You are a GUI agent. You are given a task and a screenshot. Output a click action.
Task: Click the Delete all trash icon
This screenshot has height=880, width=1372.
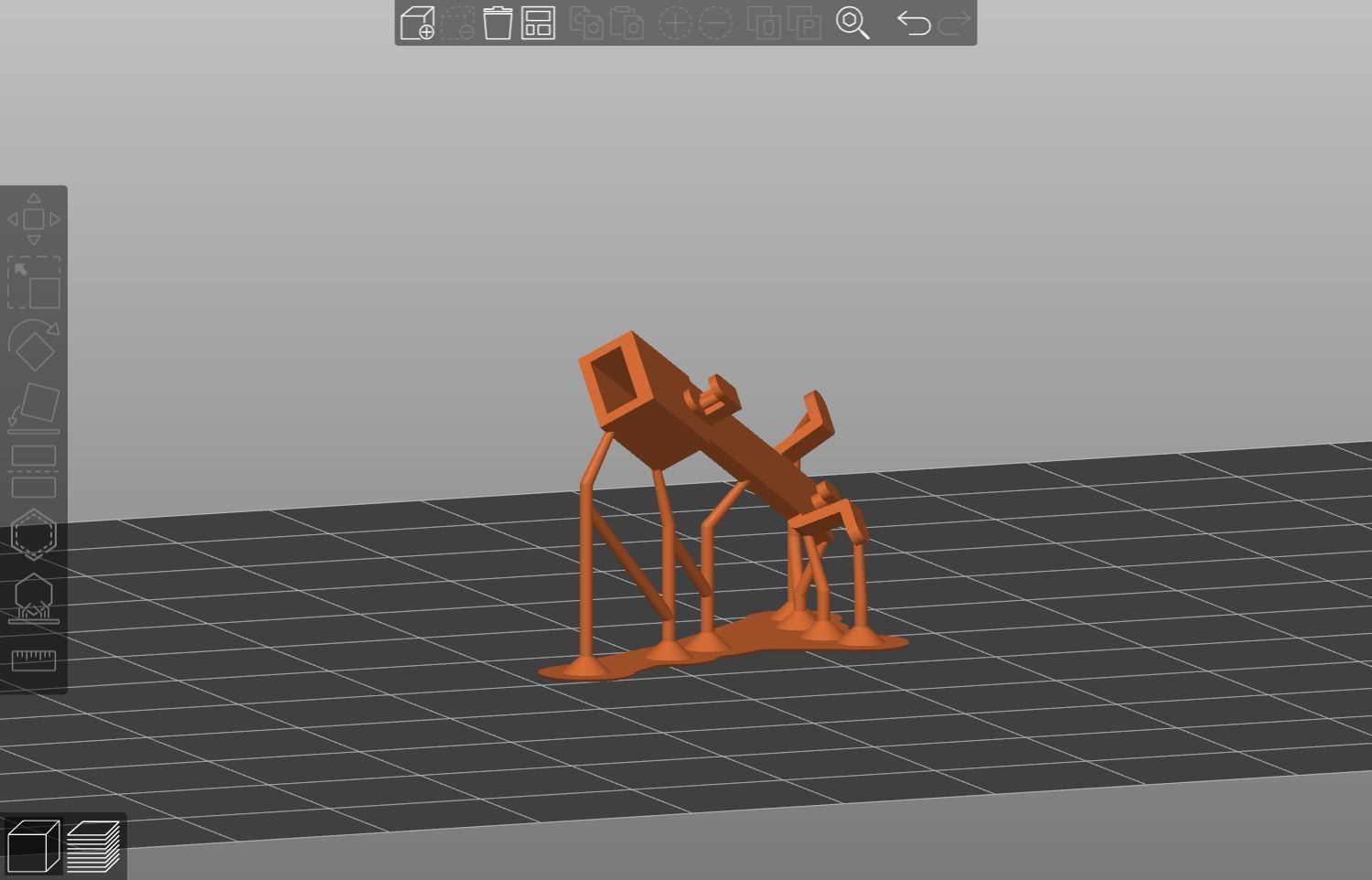[x=498, y=23]
